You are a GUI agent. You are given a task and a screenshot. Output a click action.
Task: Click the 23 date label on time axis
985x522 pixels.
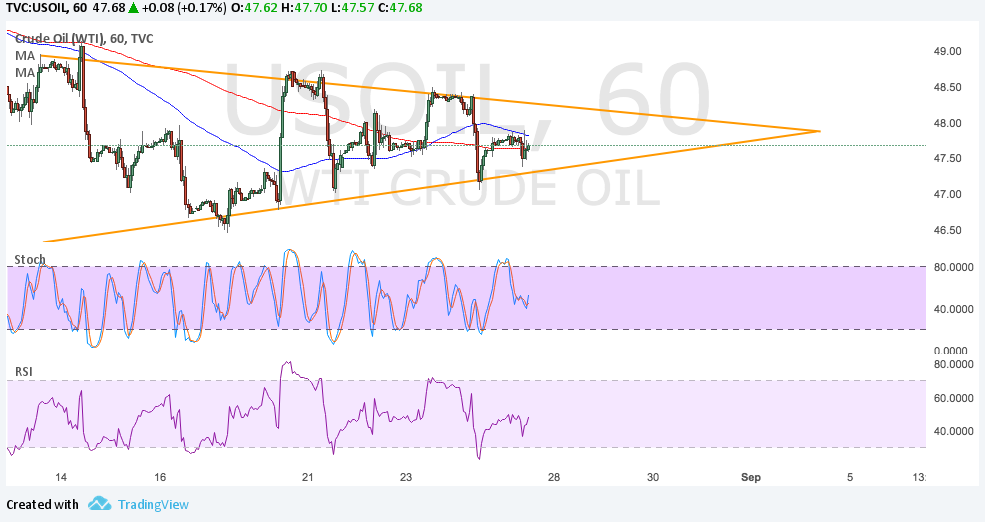pyautogui.click(x=406, y=477)
